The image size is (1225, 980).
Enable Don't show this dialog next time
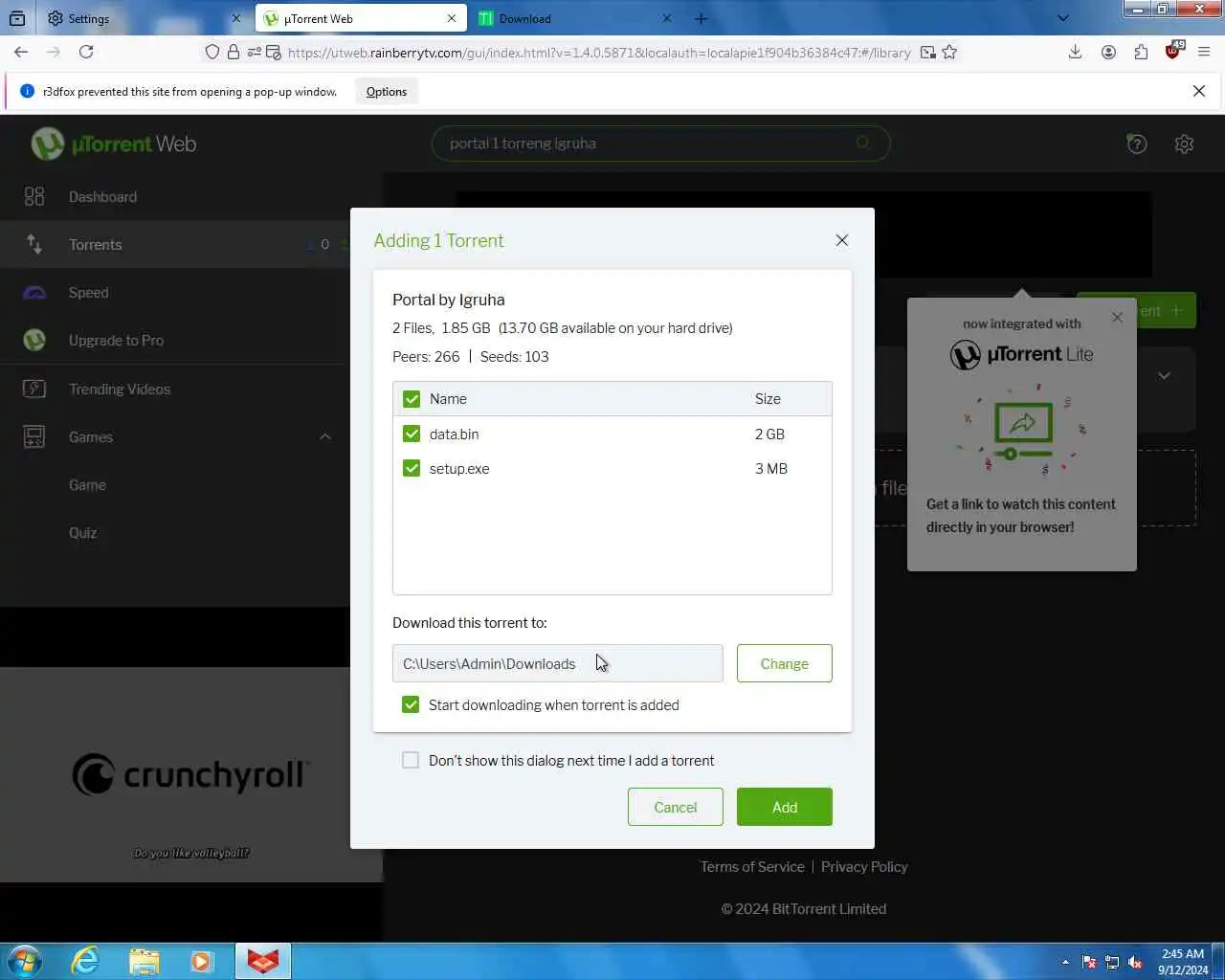click(x=411, y=760)
